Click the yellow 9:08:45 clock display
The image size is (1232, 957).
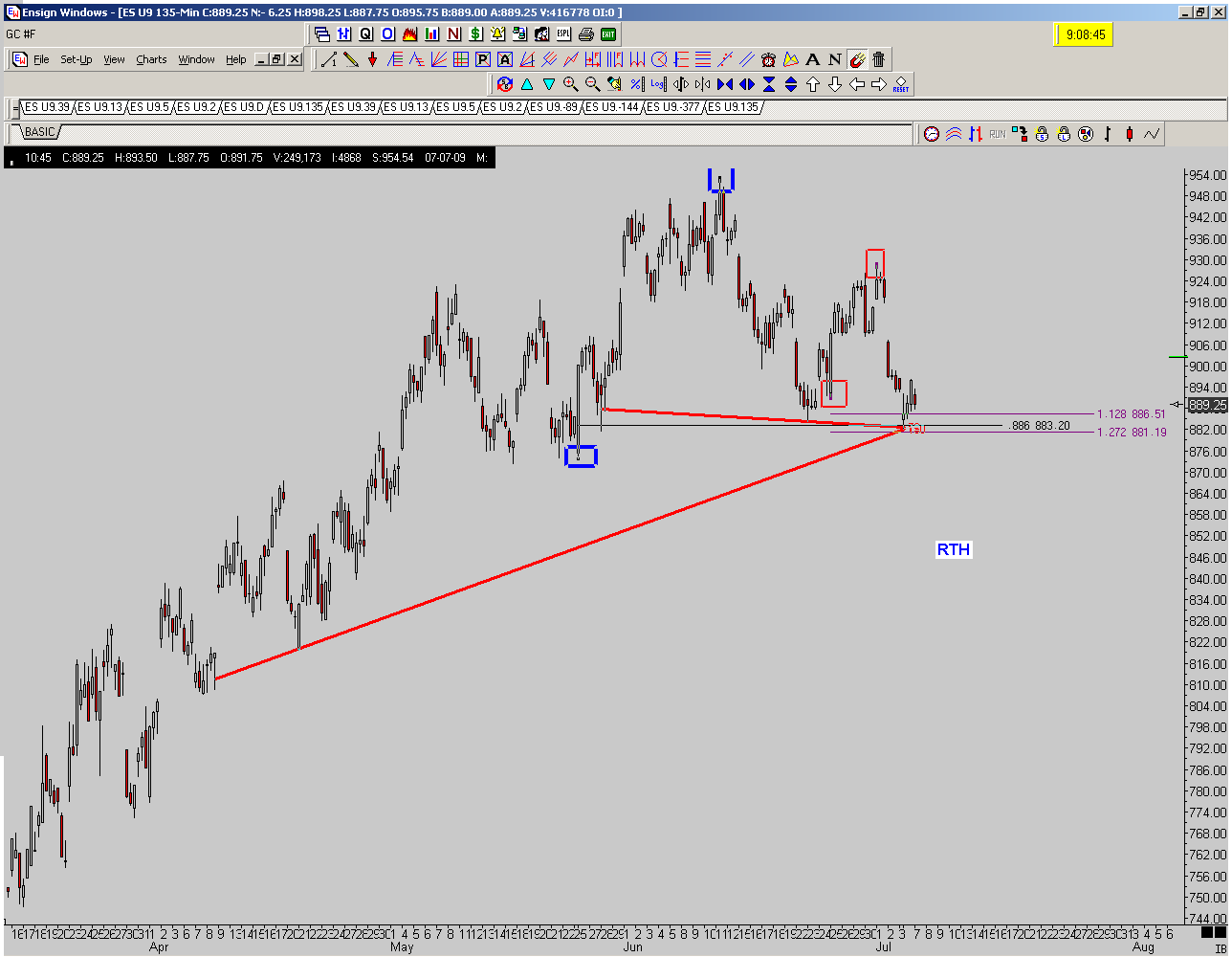point(1084,34)
